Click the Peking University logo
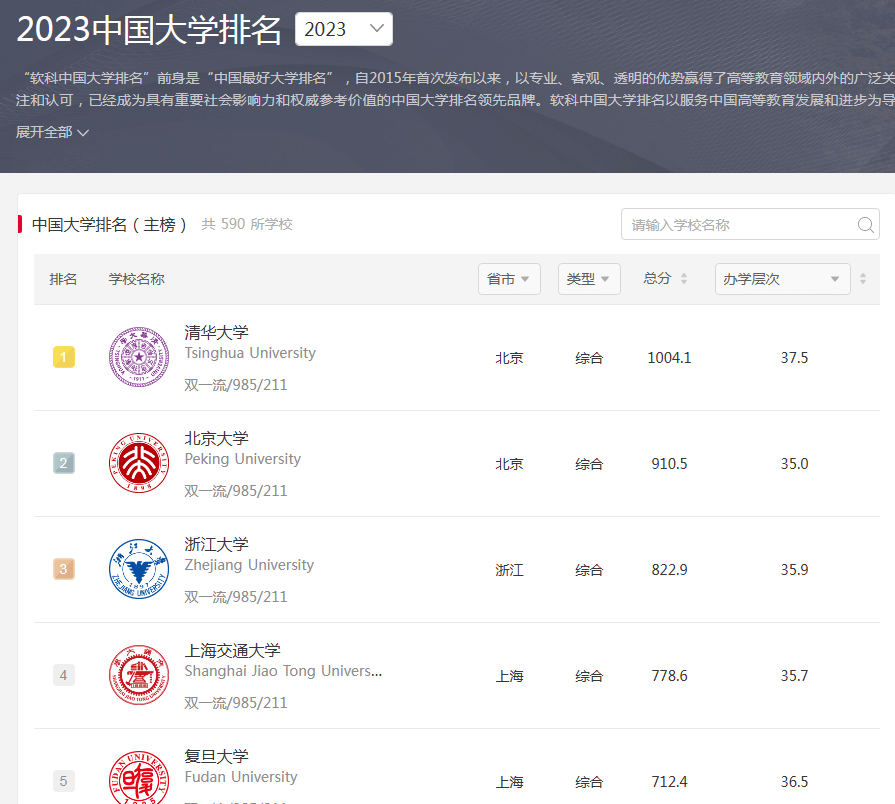The width and height of the screenshot is (895, 804). point(139,463)
